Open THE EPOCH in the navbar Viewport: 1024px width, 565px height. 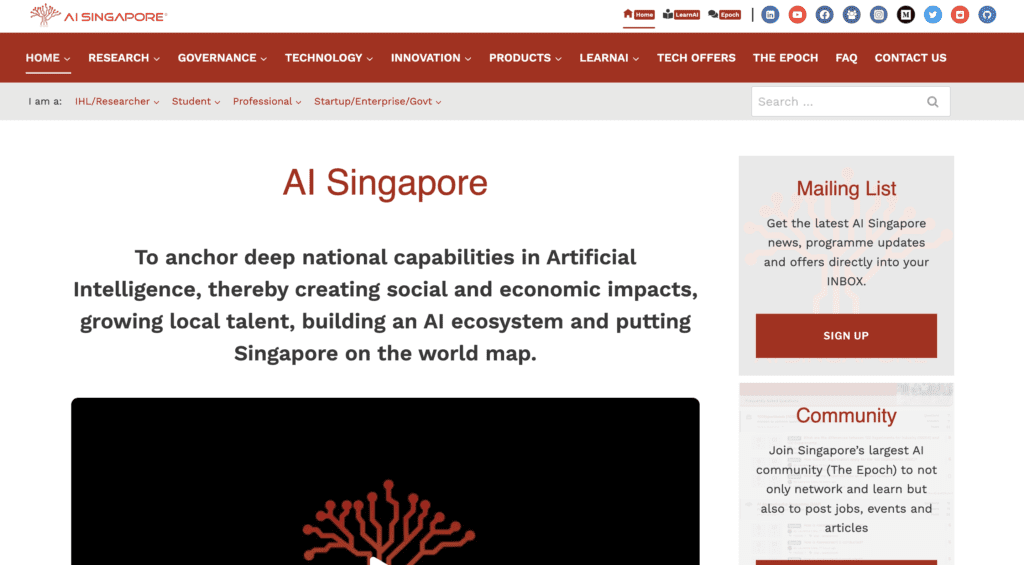(785, 58)
